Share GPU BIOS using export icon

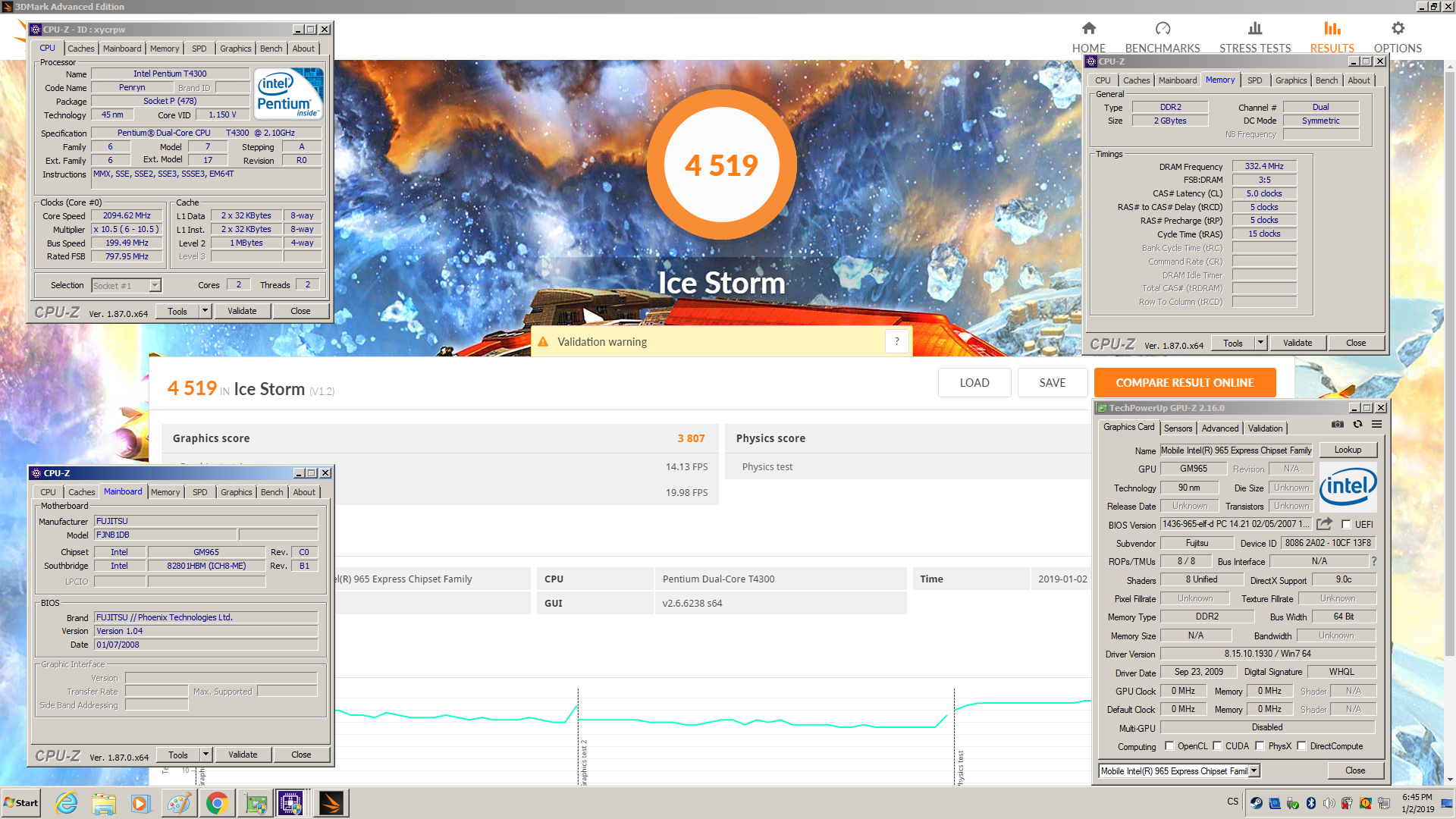point(1324,524)
